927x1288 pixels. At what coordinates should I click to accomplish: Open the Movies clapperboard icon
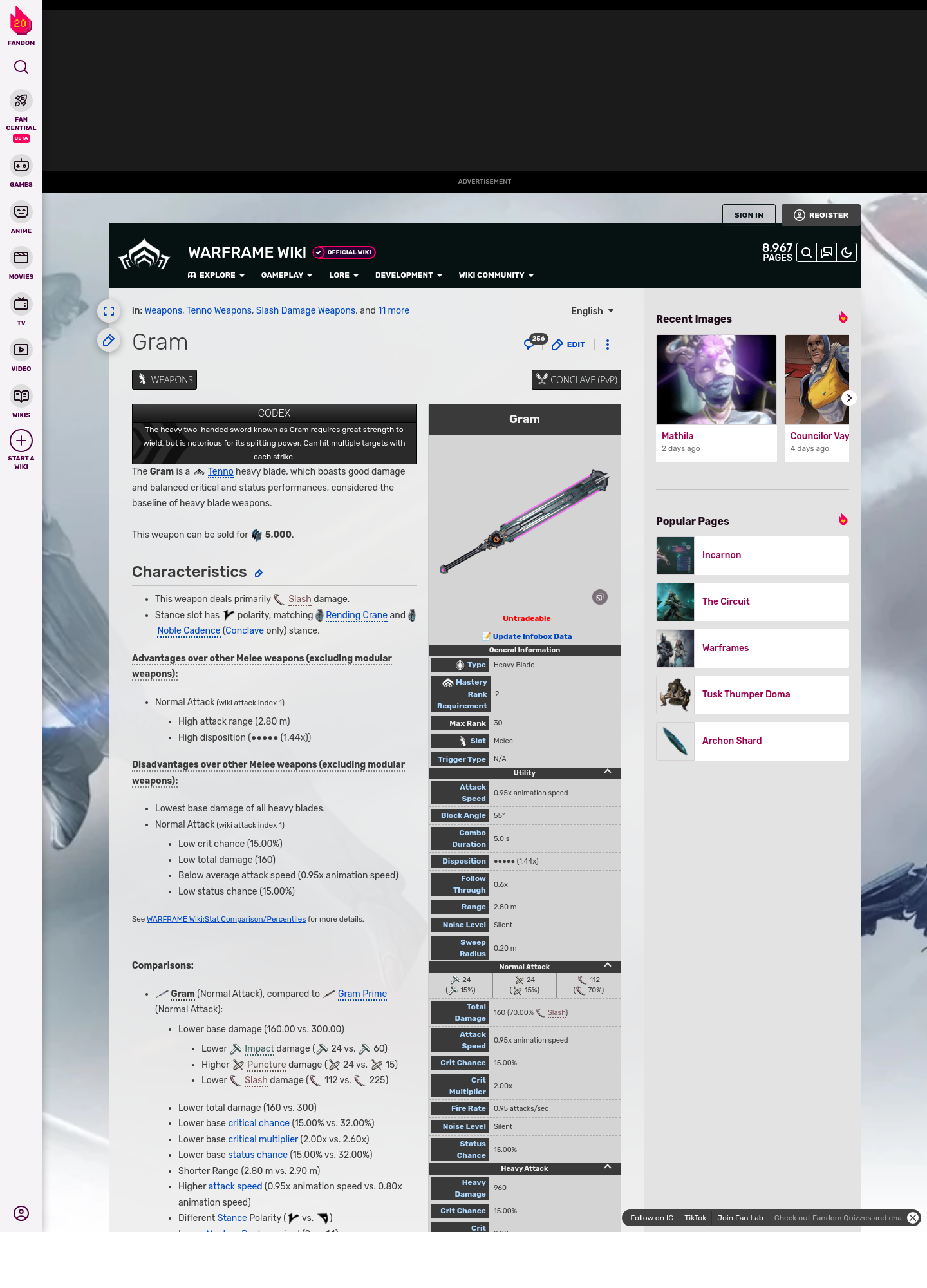tap(21, 258)
